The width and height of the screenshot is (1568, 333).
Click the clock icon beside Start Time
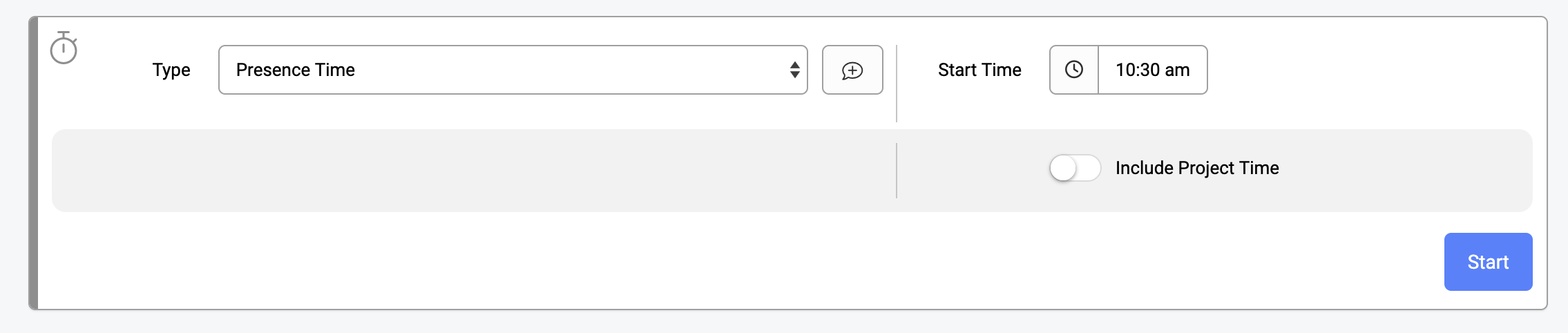click(1074, 69)
